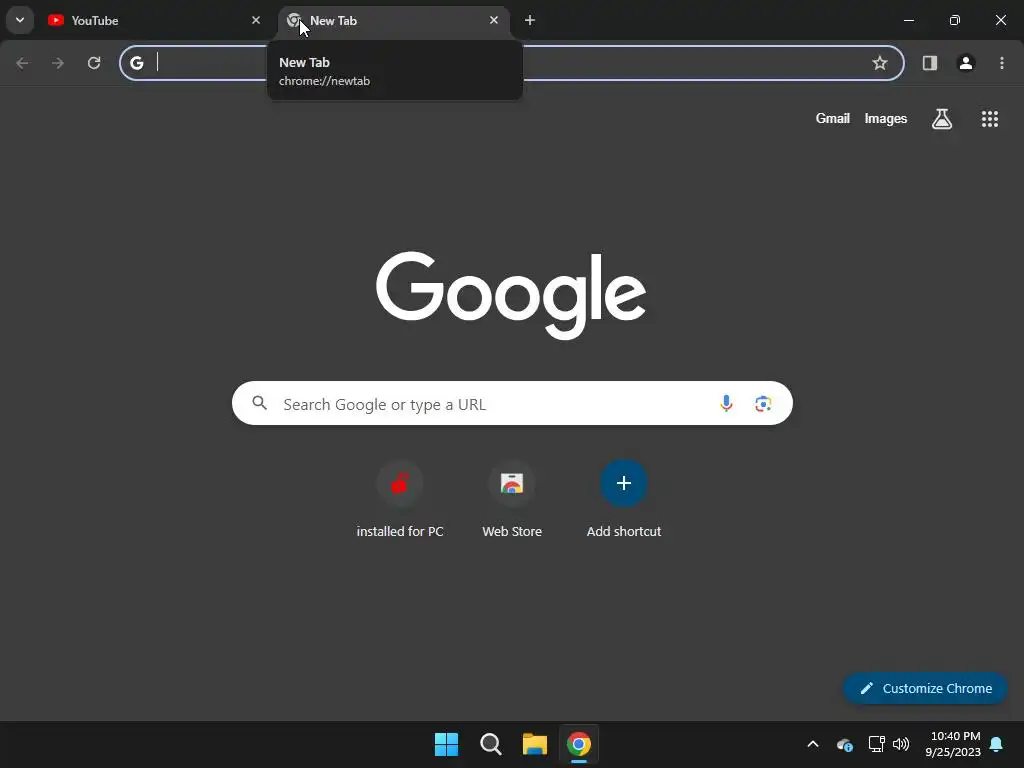Click the Search Google or type a URL box
Viewport: 1024px width, 768px height.
[x=512, y=403]
